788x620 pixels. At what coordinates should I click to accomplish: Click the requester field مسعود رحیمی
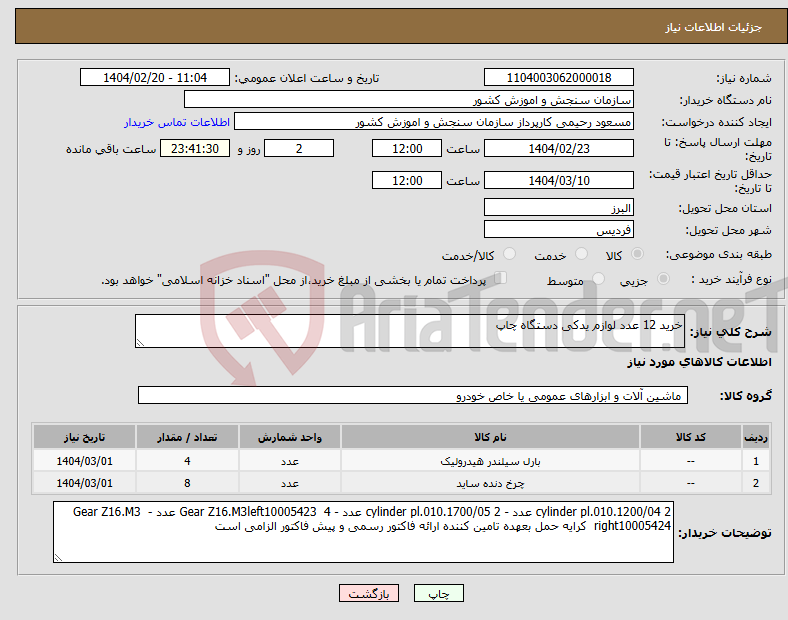(434, 122)
